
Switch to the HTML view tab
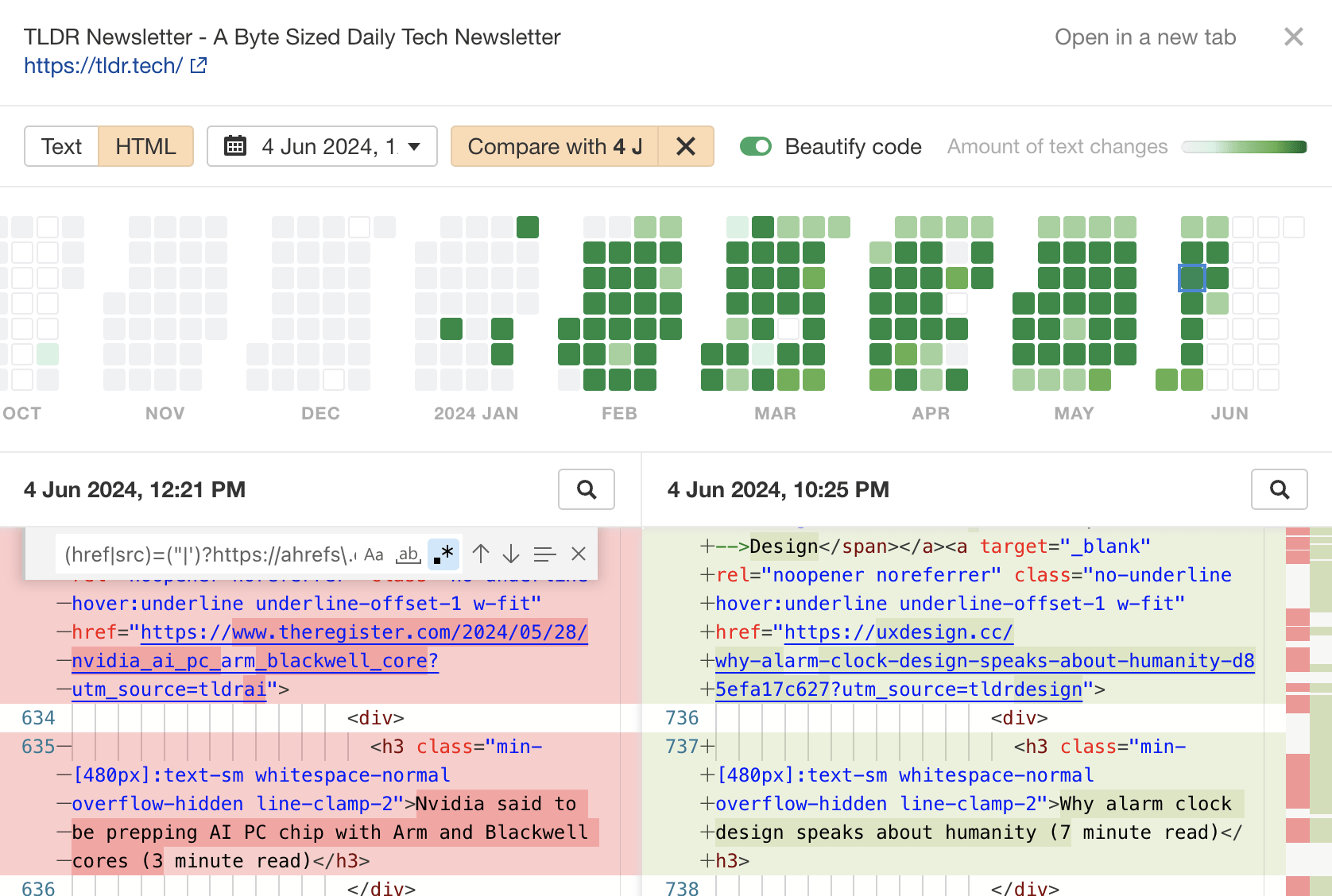145,146
